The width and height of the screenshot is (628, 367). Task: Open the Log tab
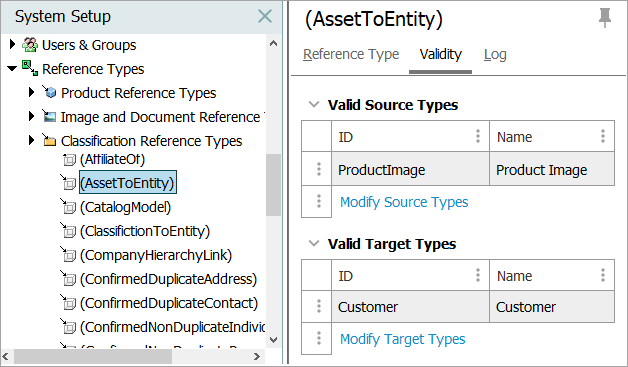(x=495, y=54)
